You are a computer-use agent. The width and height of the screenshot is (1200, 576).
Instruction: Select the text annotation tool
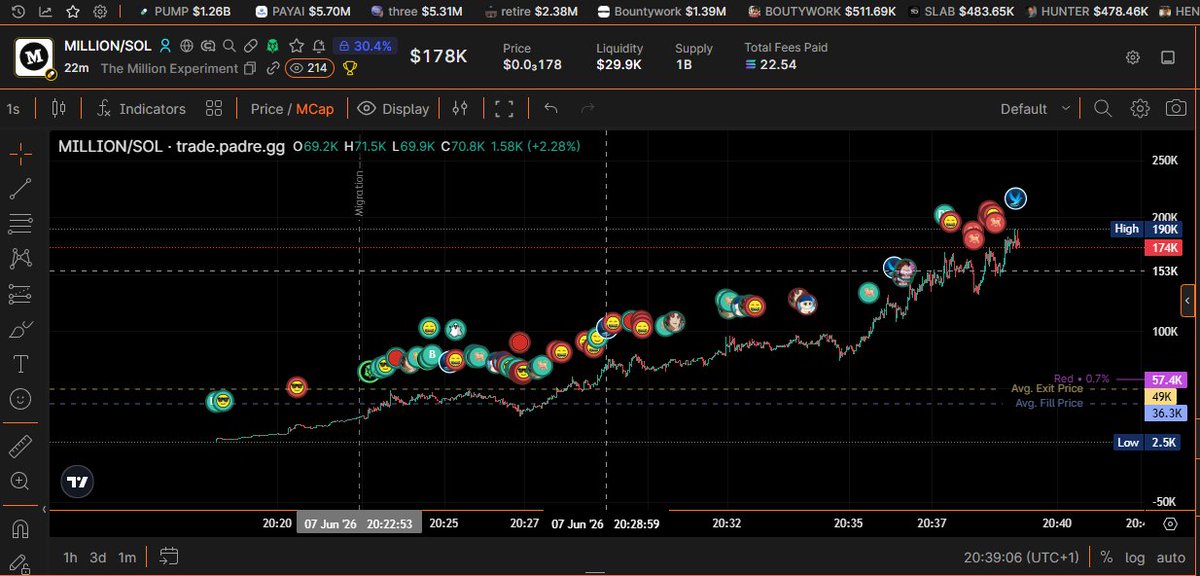point(20,364)
